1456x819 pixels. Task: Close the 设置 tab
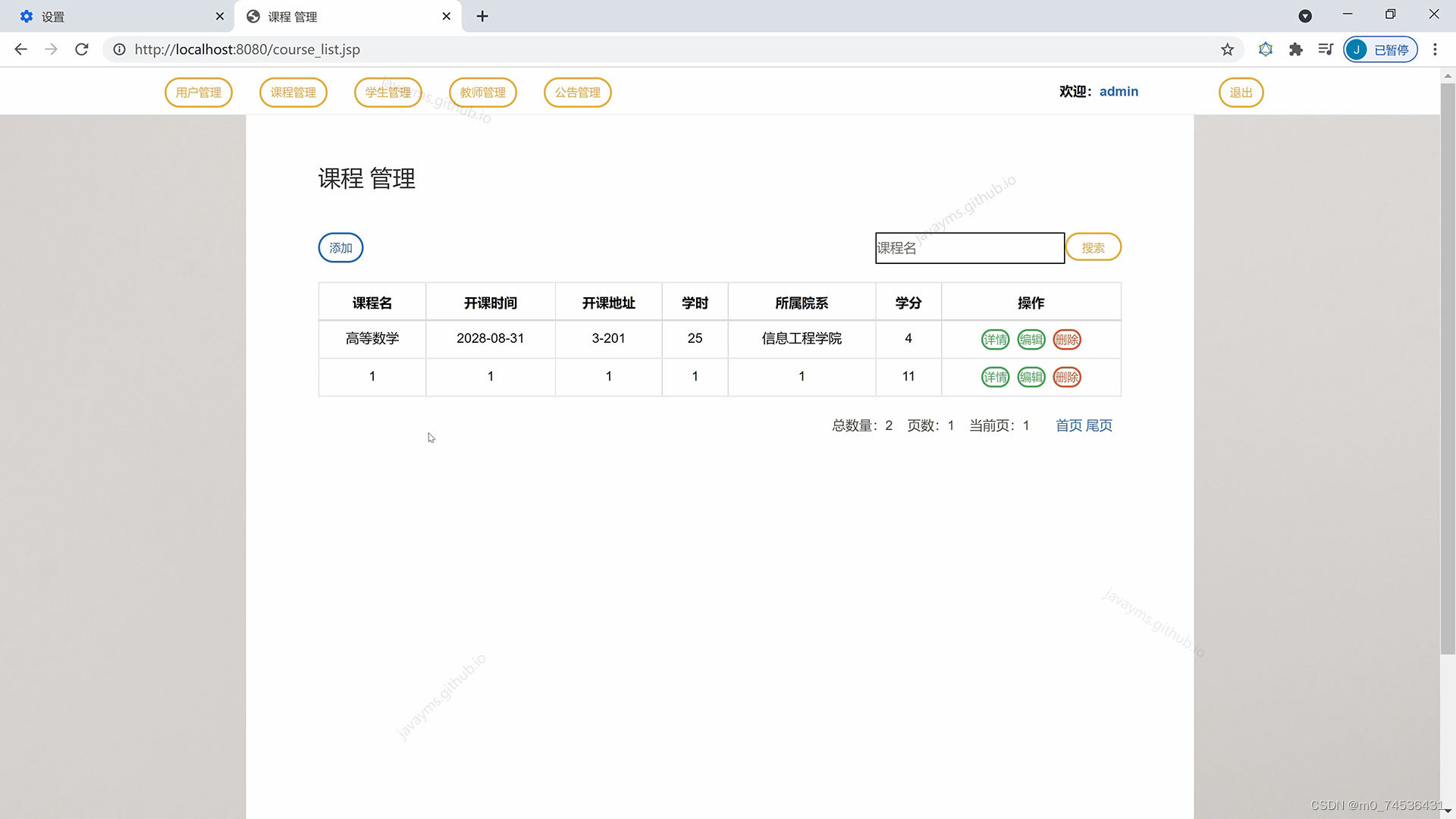[220, 16]
